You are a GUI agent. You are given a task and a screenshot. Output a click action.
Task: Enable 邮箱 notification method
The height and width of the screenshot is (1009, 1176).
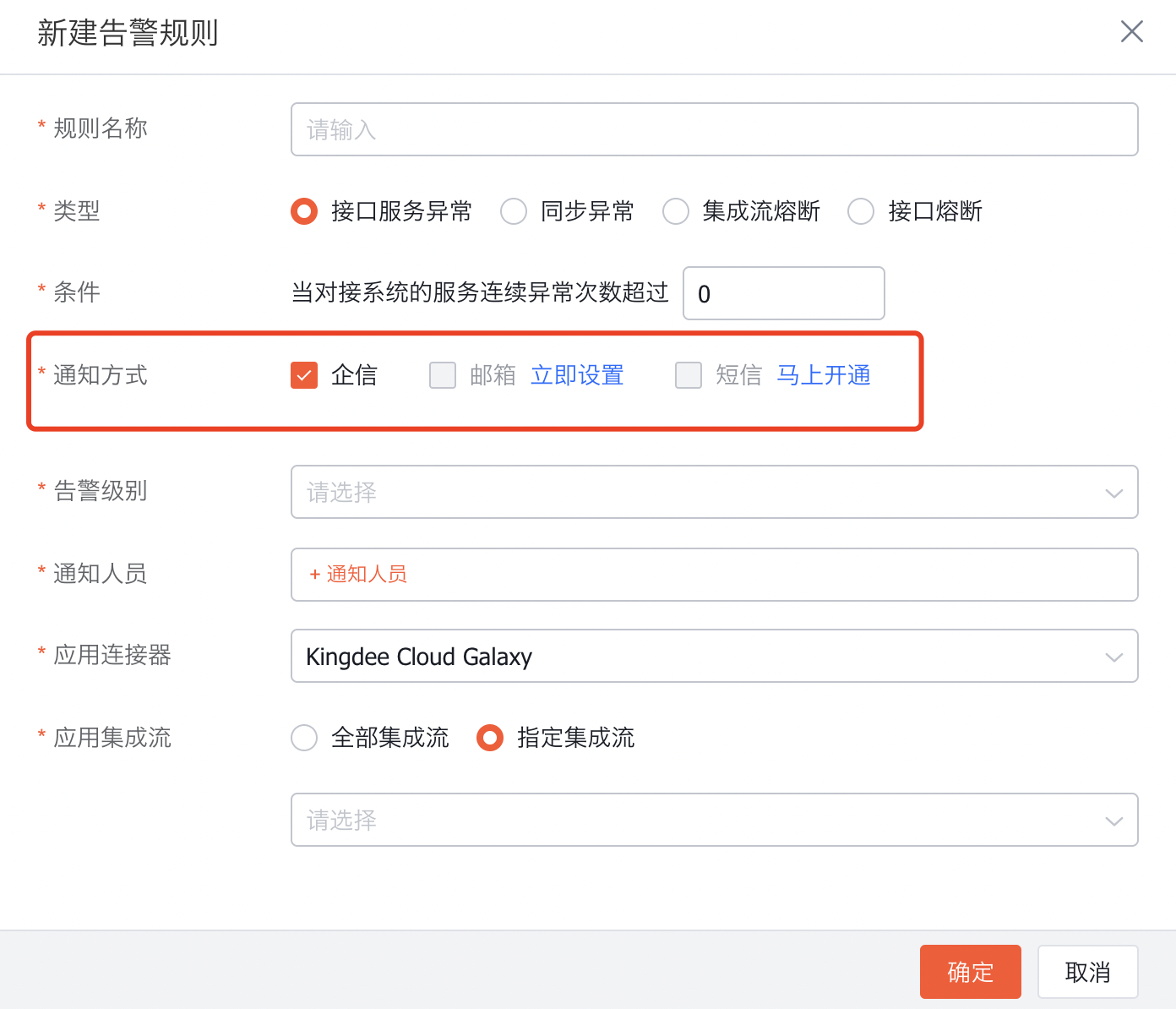pos(443,374)
